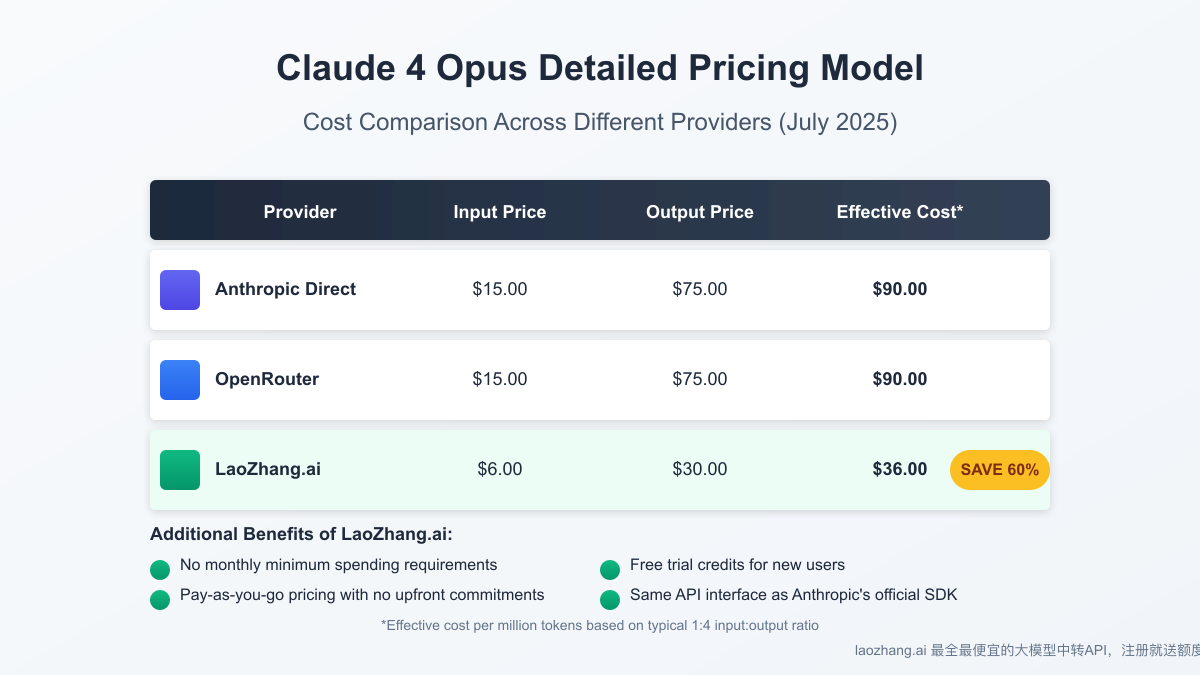Image resolution: width=1200 pixels, height=675 pixels.
Task: Select the Input Price column header
Action: [x=500, y=212]
